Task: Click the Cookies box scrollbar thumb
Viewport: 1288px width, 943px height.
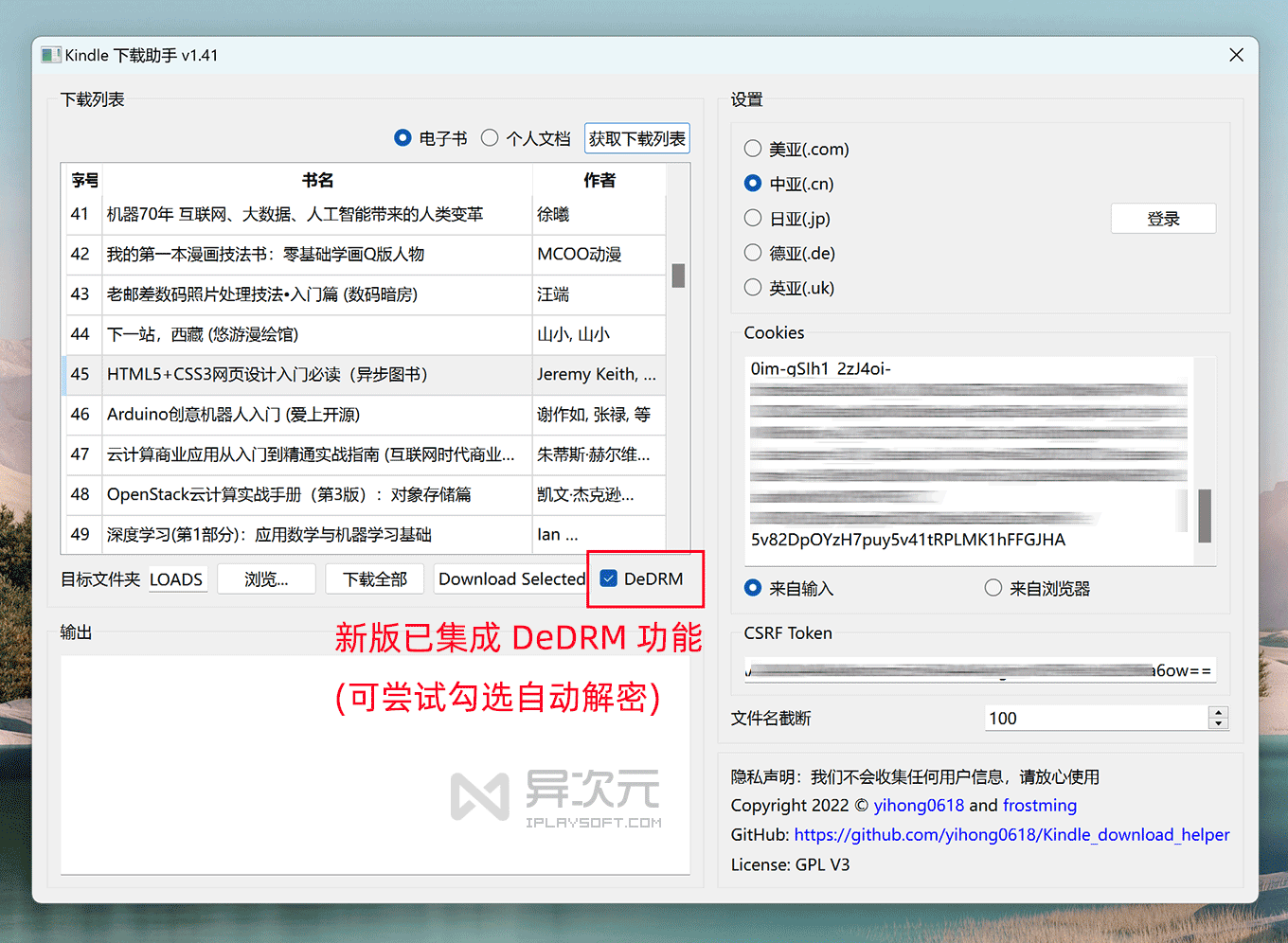Action: click(1205, 515)
